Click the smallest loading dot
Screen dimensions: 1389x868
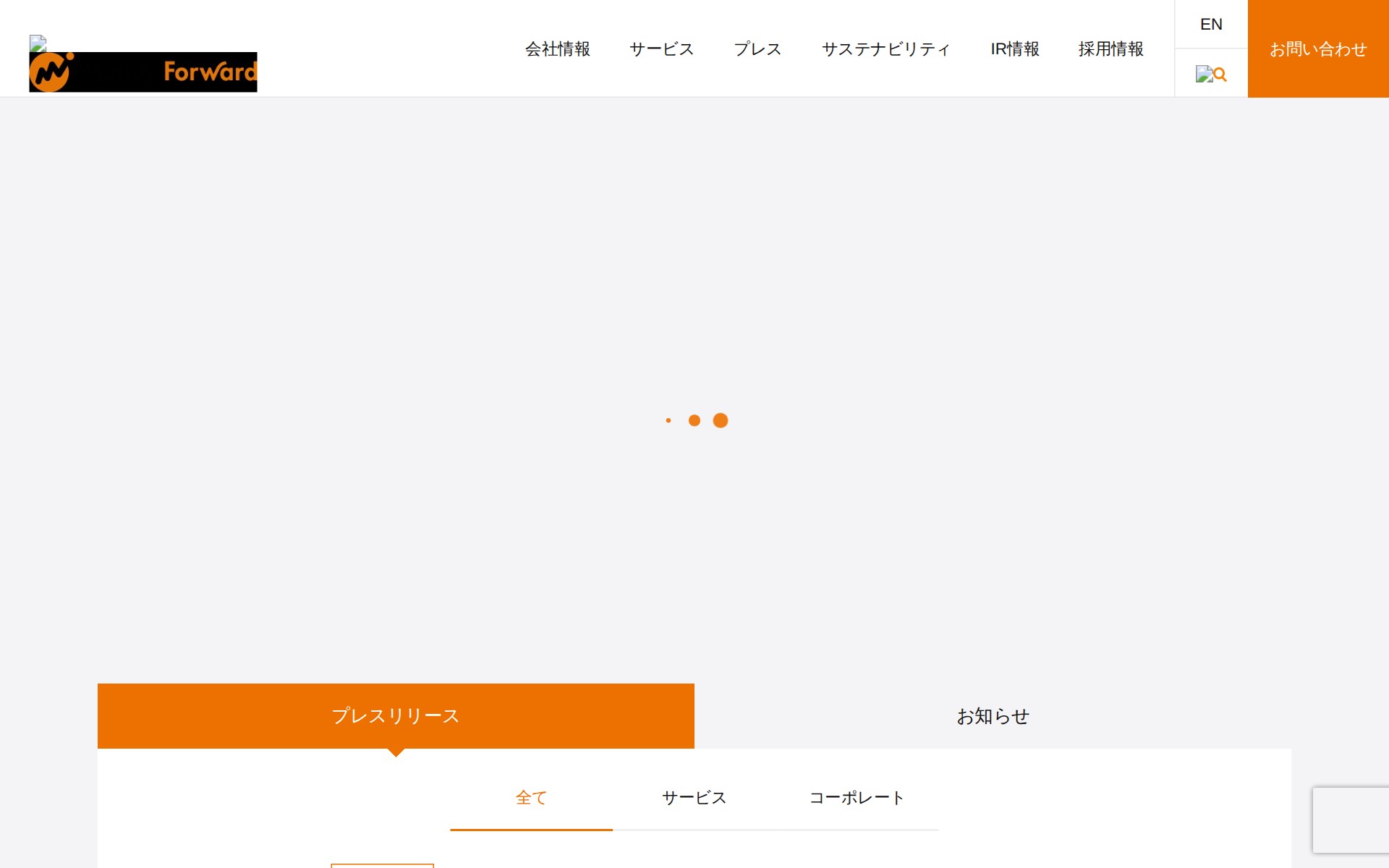coord(668,420)
